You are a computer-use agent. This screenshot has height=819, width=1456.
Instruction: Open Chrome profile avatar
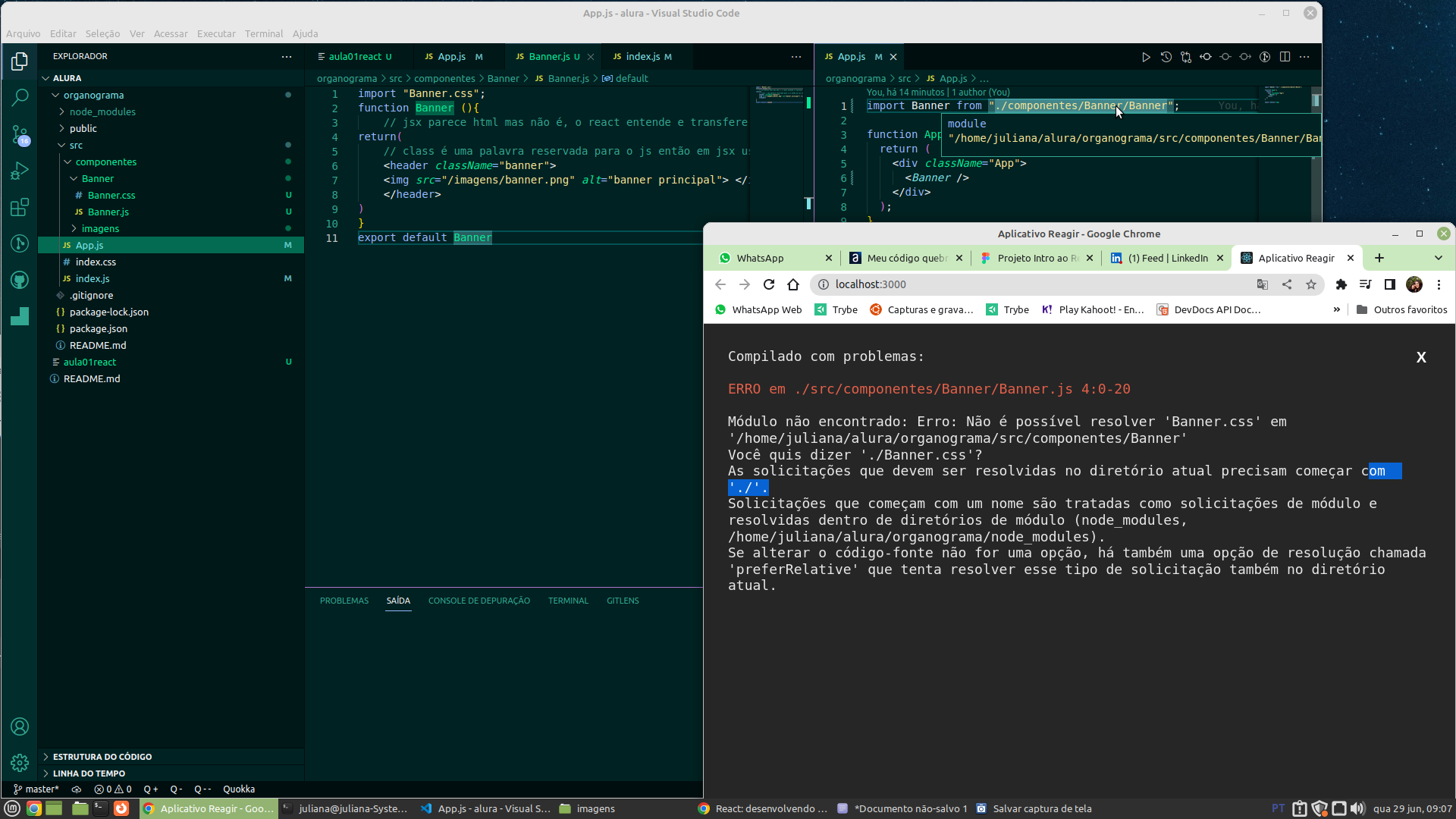pyautogui.click(x=1414, y=284)
